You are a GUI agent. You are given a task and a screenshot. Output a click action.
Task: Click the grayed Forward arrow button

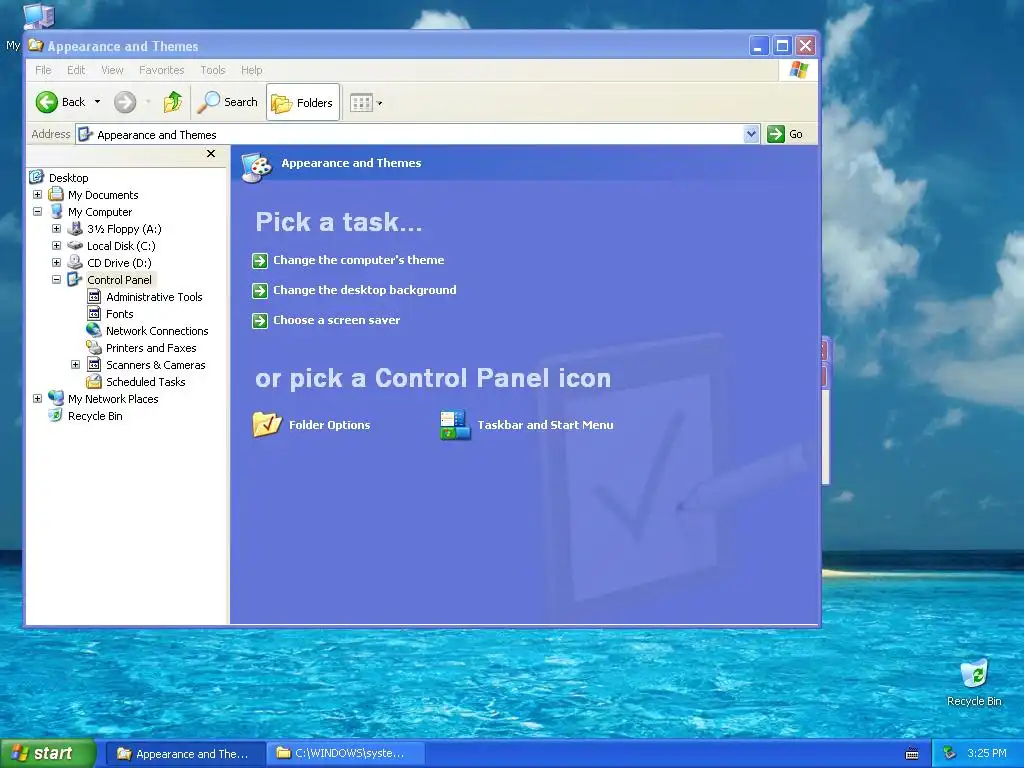pos(125,102)
